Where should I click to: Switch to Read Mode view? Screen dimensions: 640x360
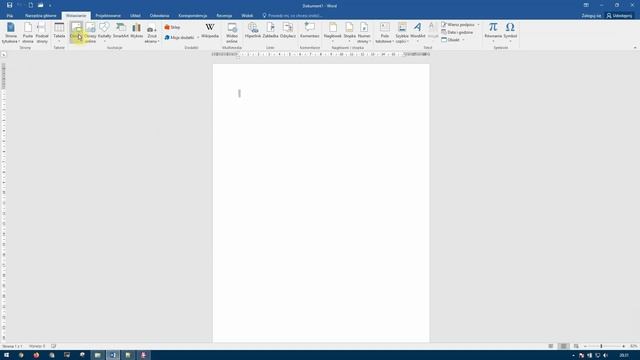tap(551, 346)
